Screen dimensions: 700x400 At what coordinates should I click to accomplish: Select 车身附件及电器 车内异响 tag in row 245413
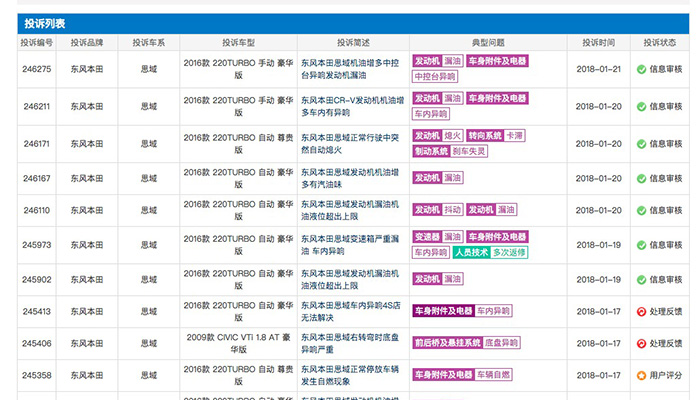462,311
